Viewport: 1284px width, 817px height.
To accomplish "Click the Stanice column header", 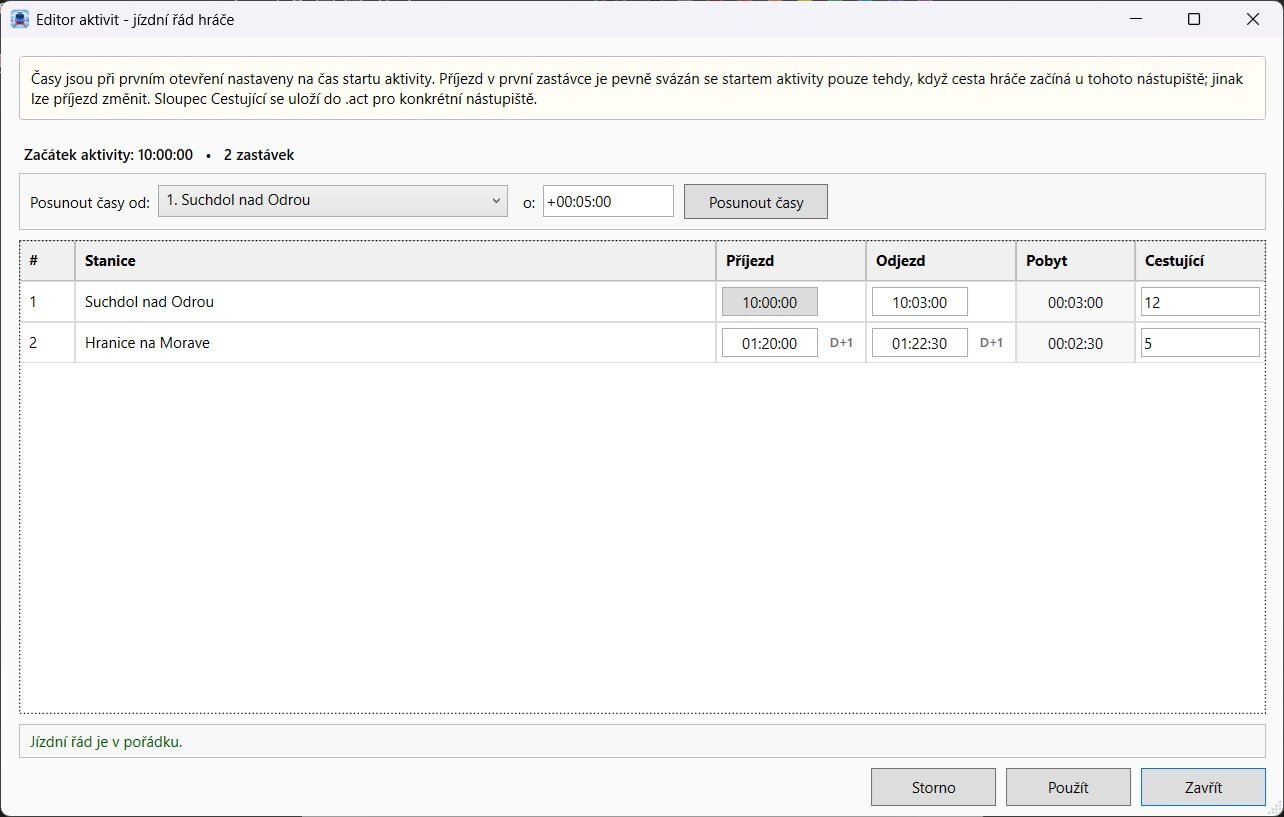I will pyautogui.click(x=395, y=261).
